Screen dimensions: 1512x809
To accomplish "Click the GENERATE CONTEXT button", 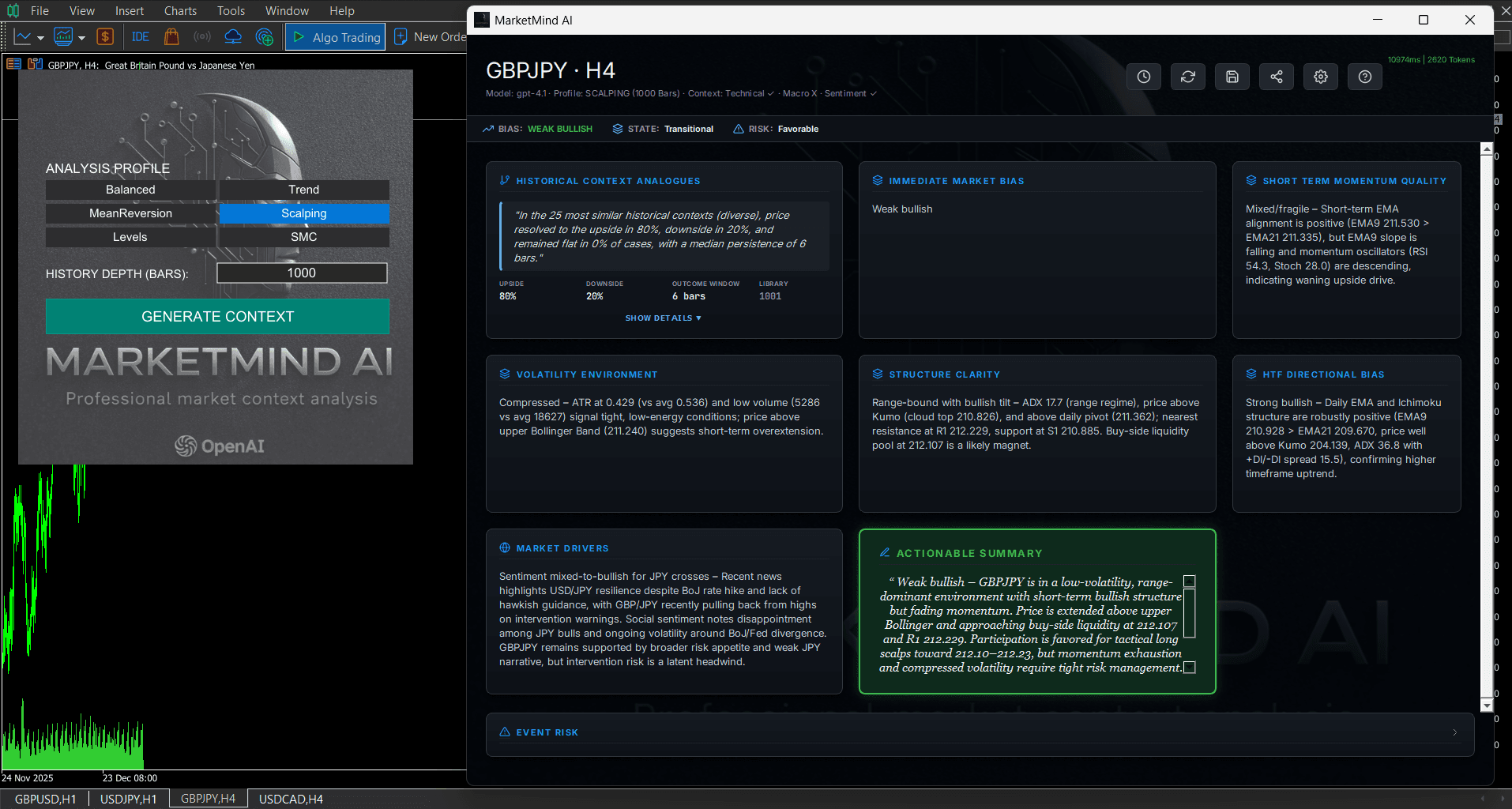I will point(217,316).
